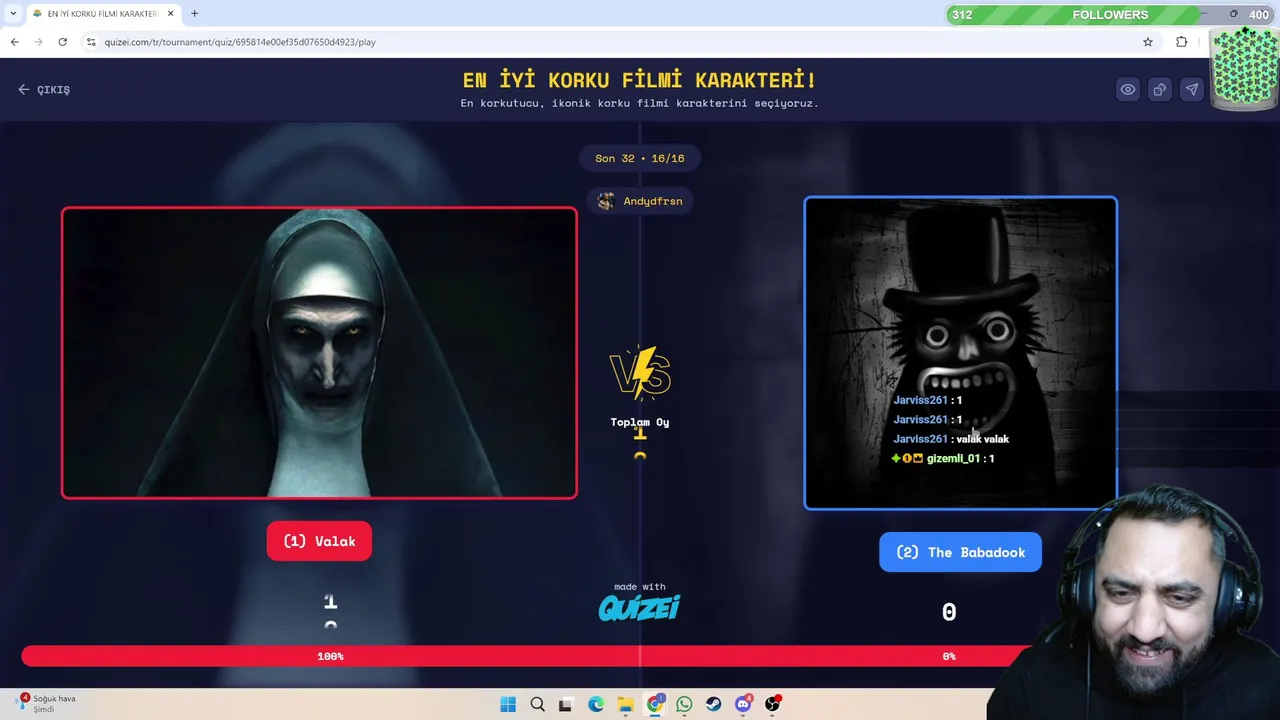Click the paper plane share icon
1280x720 pixels.
(1192, 89)
